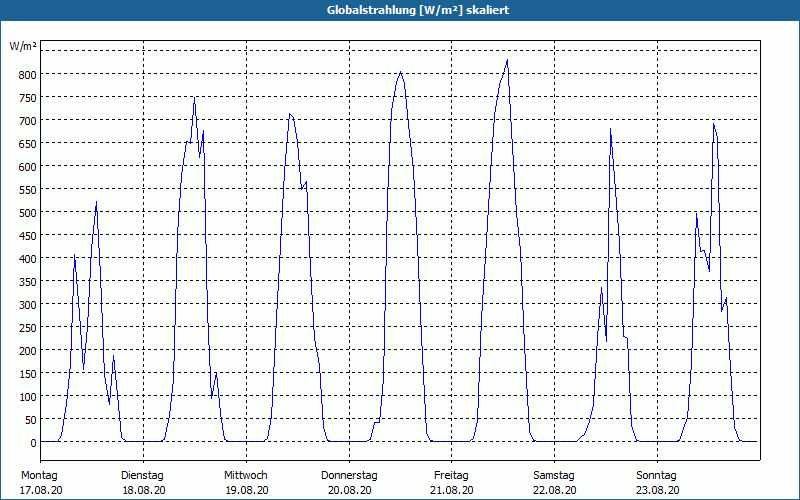Click the 'Dienstag' day label
800x500 pixels.
coord(142,476)
